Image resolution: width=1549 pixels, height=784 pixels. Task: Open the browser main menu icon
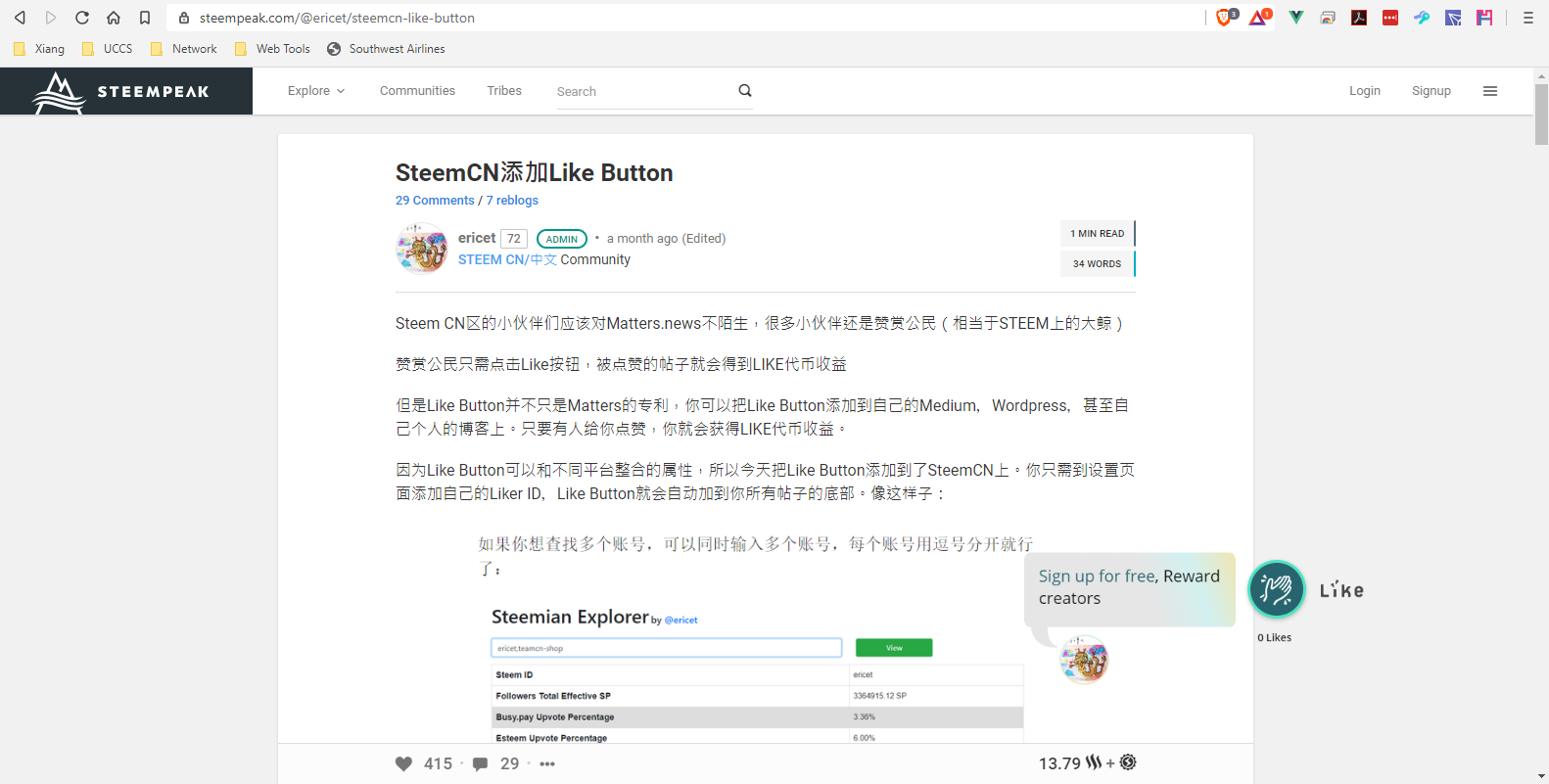[x=1527, y=18]
